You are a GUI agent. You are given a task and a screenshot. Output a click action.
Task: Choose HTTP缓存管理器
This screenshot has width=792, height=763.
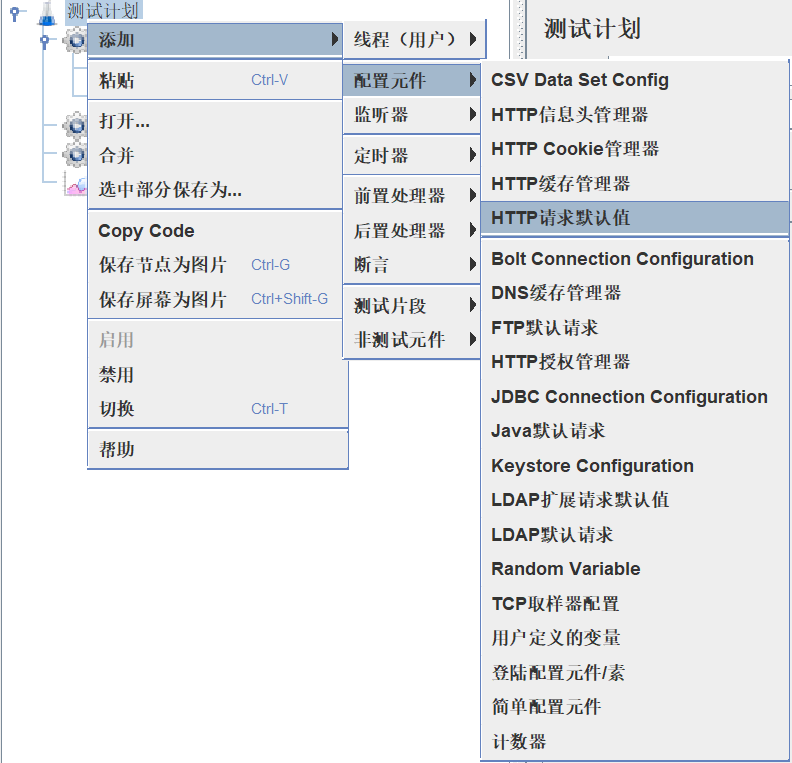pyautogui.click(x=635, y=183)
